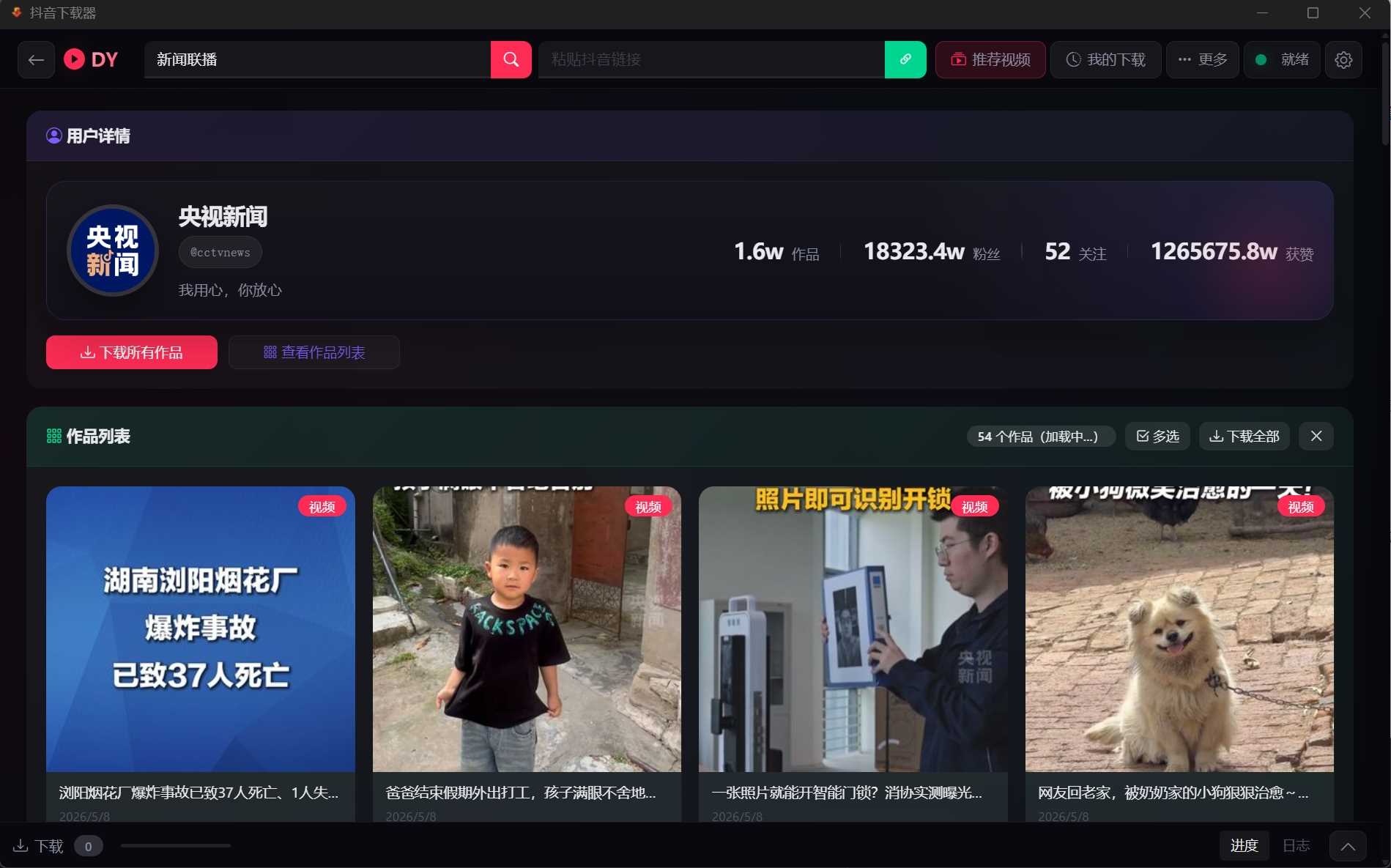
Task: Click the vertical scrollbar on the right
Action: [x=1385, y=94]
